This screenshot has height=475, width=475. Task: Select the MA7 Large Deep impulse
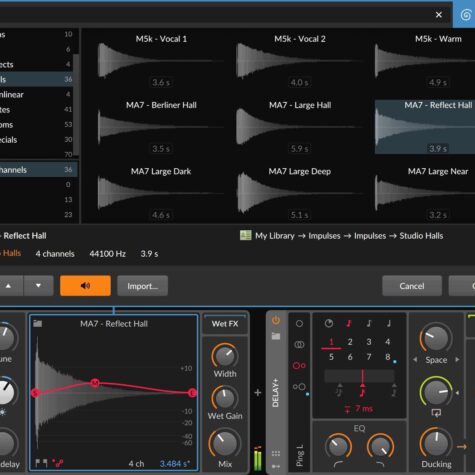click(299, 193)
